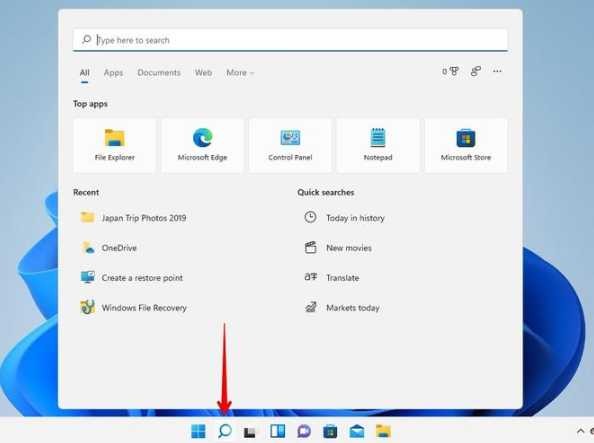Show hidden system tray icons chevron
This screenshot has height=443, width=594.
point(580,431)
